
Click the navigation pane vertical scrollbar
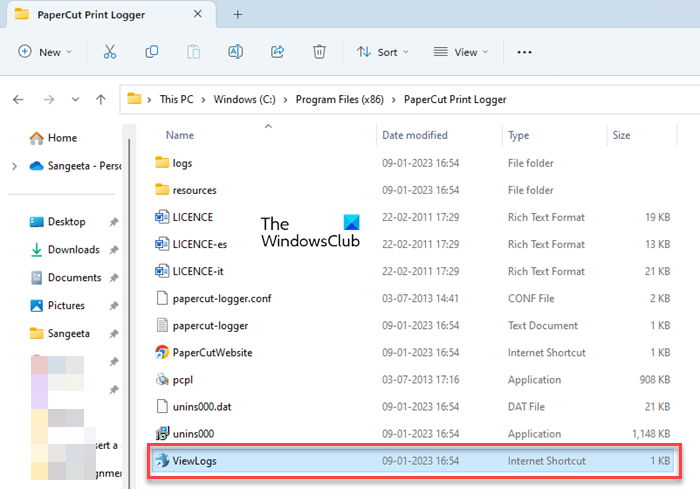point(129,313)
